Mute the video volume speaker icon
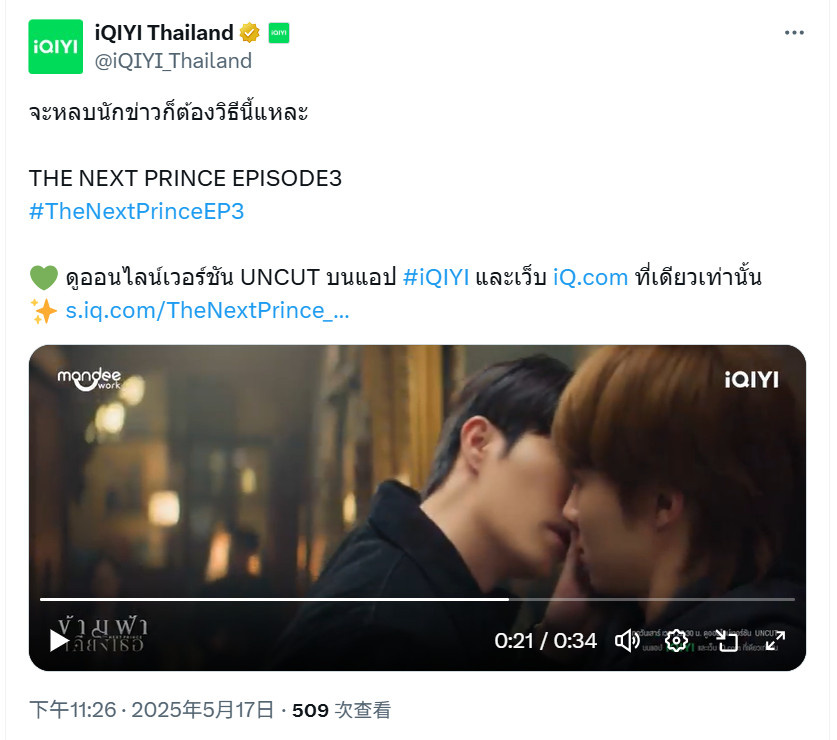 627,640
